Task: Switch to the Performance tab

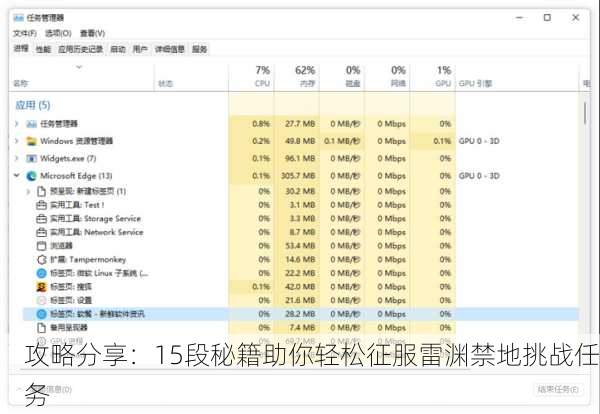Action: pos(43,49)
